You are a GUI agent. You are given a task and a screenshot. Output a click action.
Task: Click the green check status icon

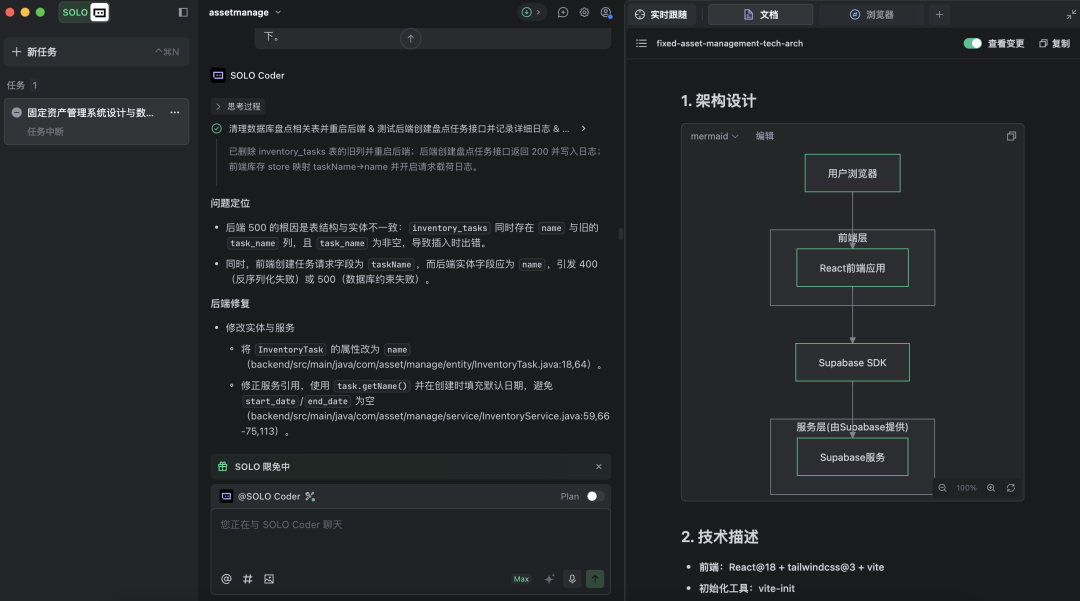tap(216, 129)
